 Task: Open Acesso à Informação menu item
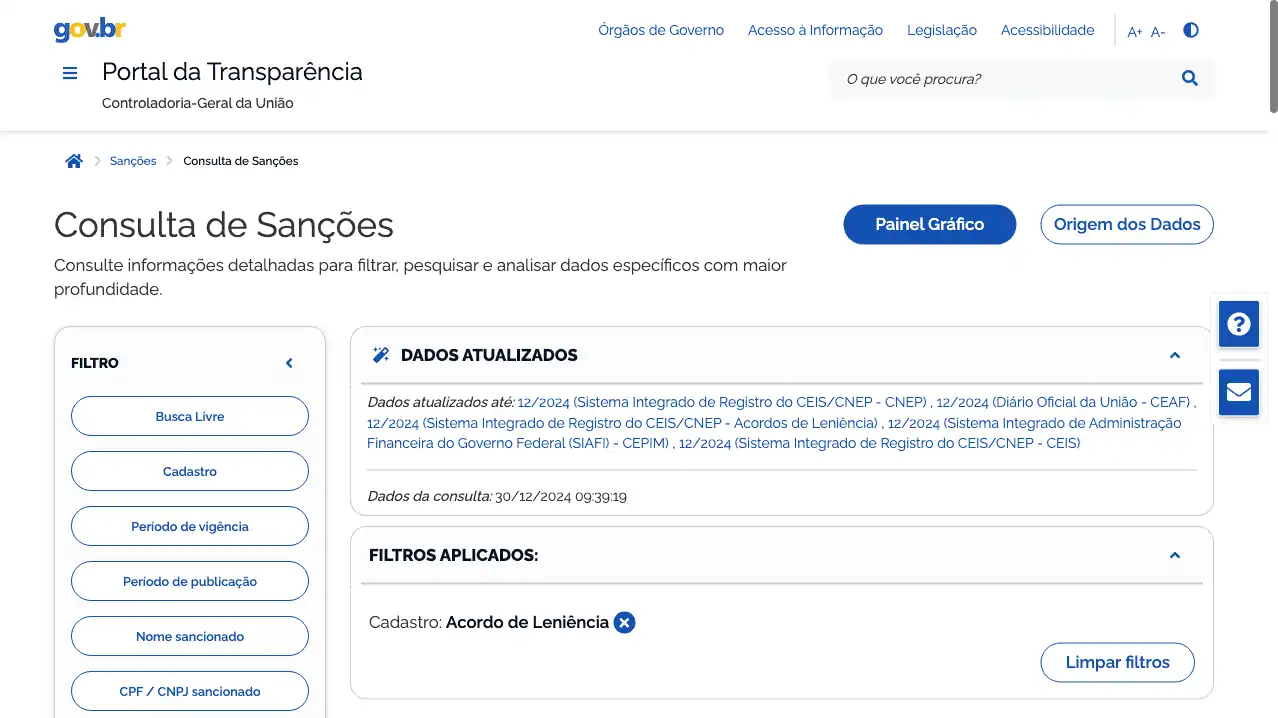click(815, 30)
